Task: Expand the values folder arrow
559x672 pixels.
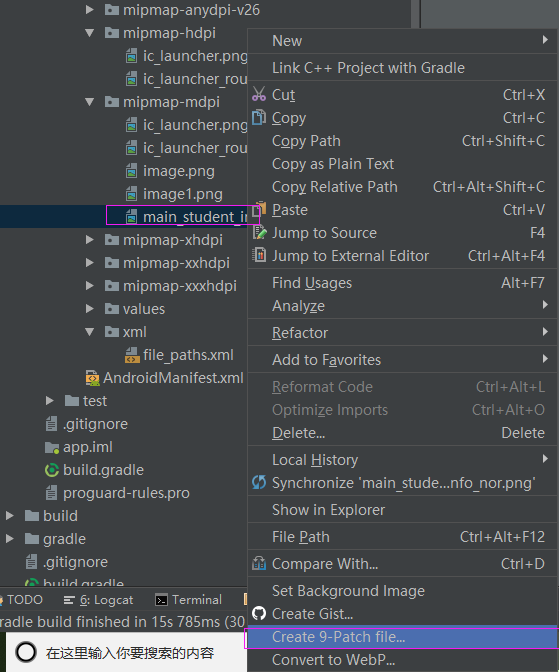Action: (x=90, y=309)
